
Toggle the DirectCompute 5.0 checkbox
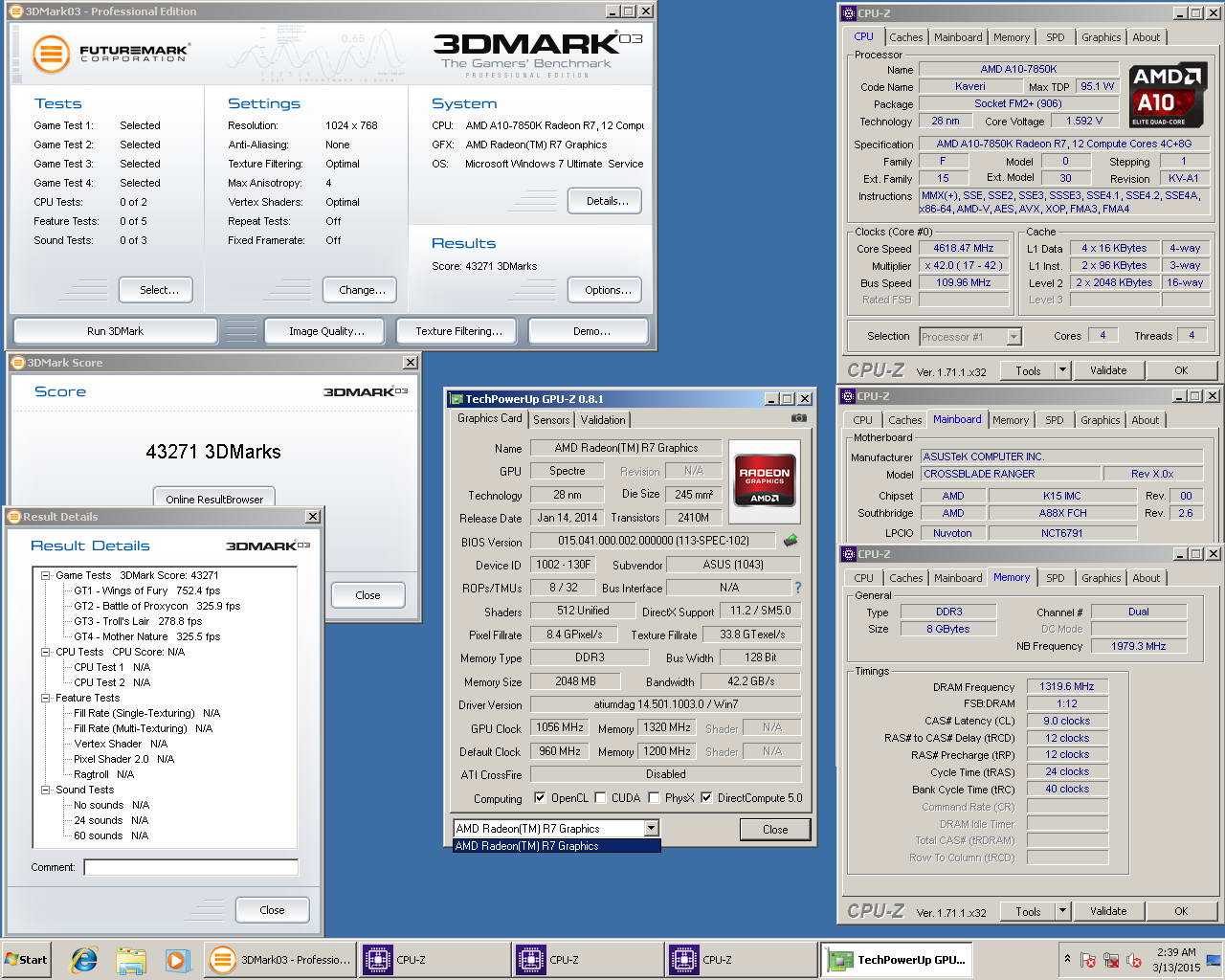[x=706, y=797]
